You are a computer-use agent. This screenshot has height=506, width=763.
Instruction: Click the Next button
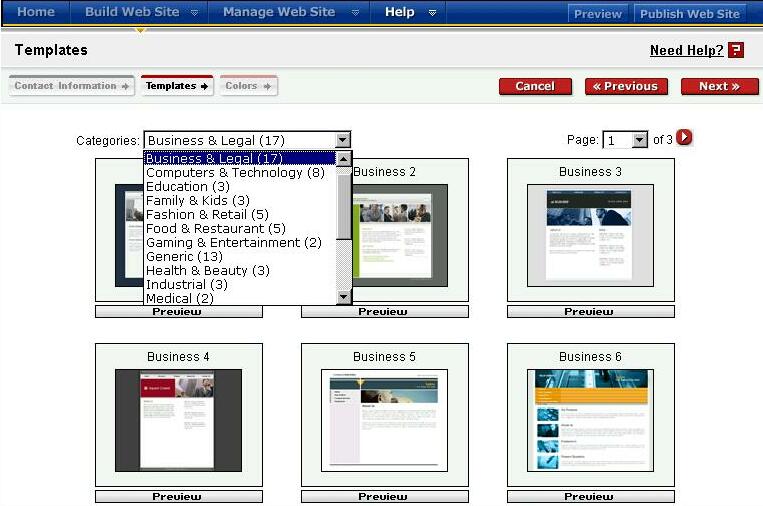[x=719, y=87]
